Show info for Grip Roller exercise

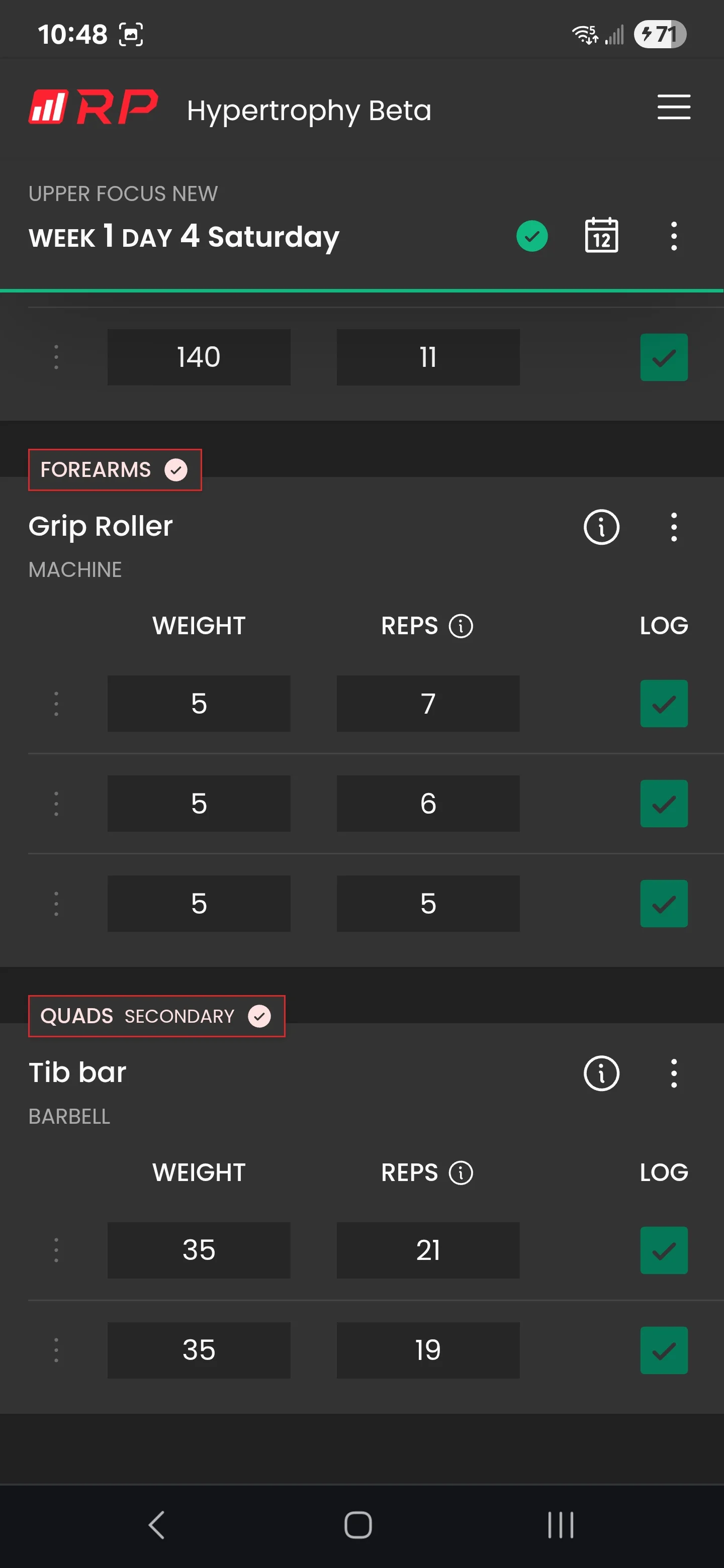pos(601,527)
